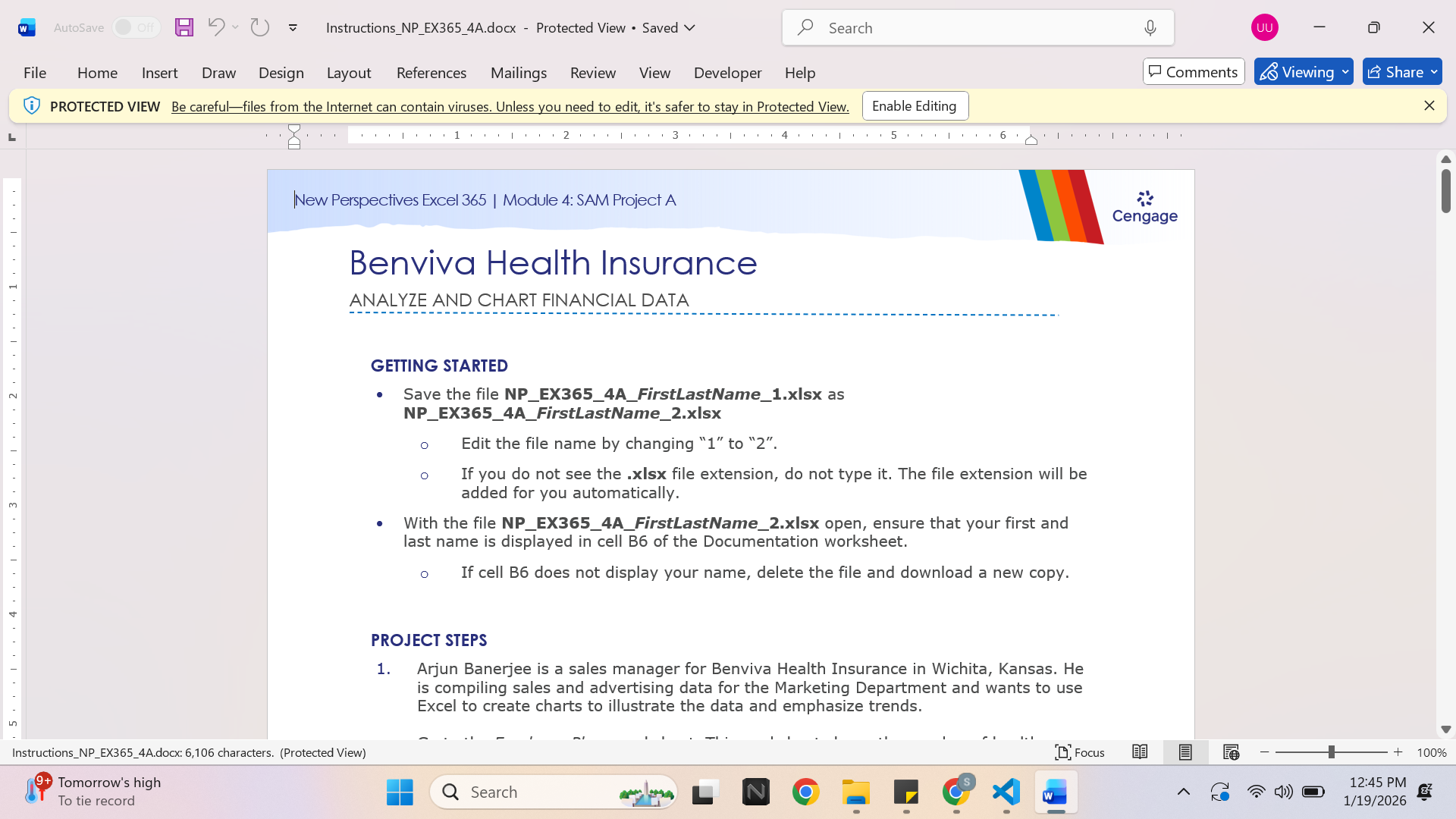
Task: Click the Benviva Health Insurance title
Action: coord(553,263)
